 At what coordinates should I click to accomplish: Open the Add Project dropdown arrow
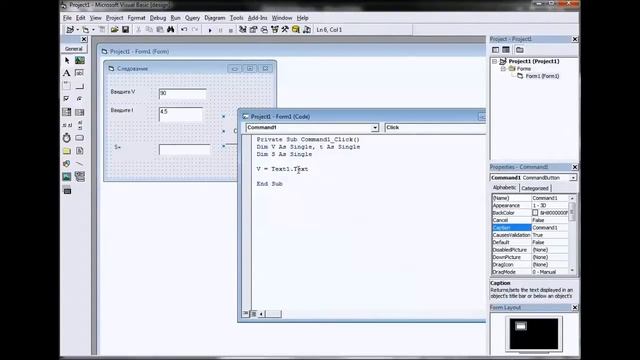(77, 30)
